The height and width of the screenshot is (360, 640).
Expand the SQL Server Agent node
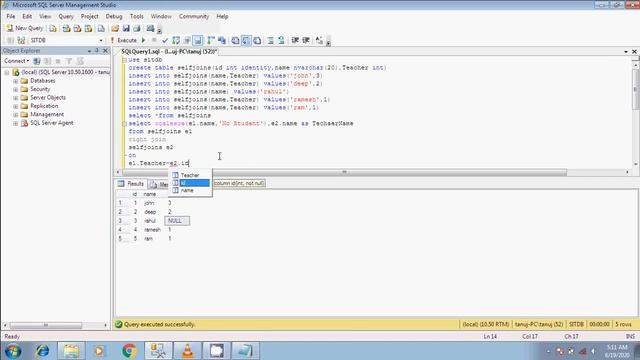pos(16,123)
